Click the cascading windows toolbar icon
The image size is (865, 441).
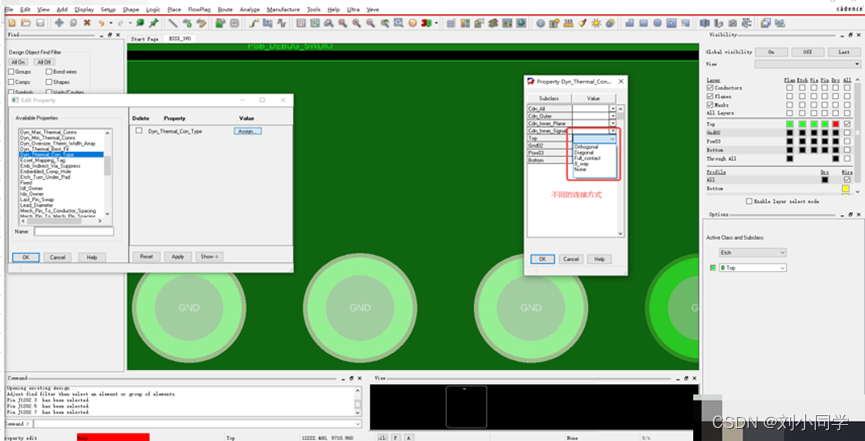click(766, 23)
